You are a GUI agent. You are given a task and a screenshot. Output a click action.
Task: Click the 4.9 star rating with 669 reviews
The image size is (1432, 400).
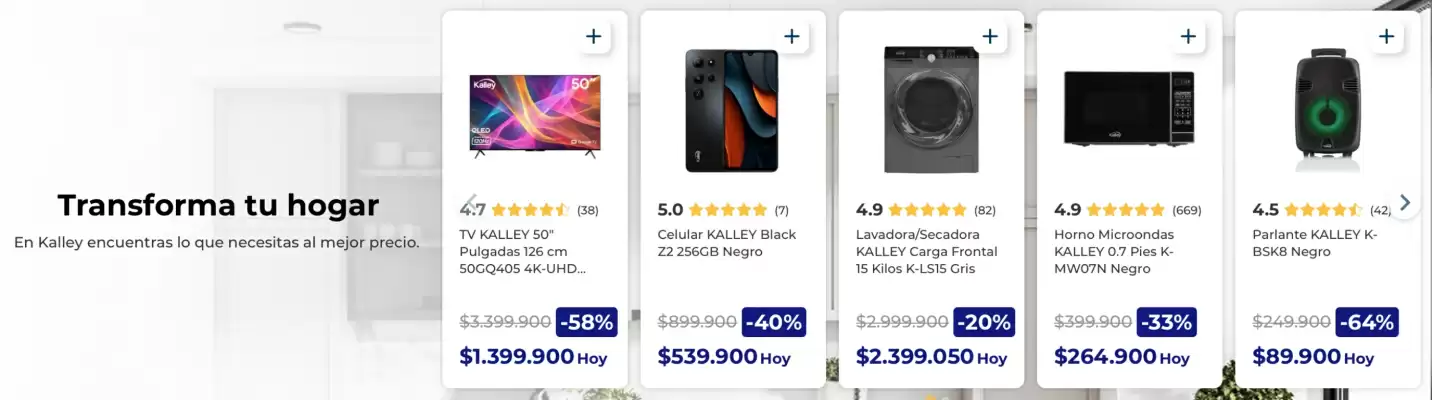click(1127, 210)
